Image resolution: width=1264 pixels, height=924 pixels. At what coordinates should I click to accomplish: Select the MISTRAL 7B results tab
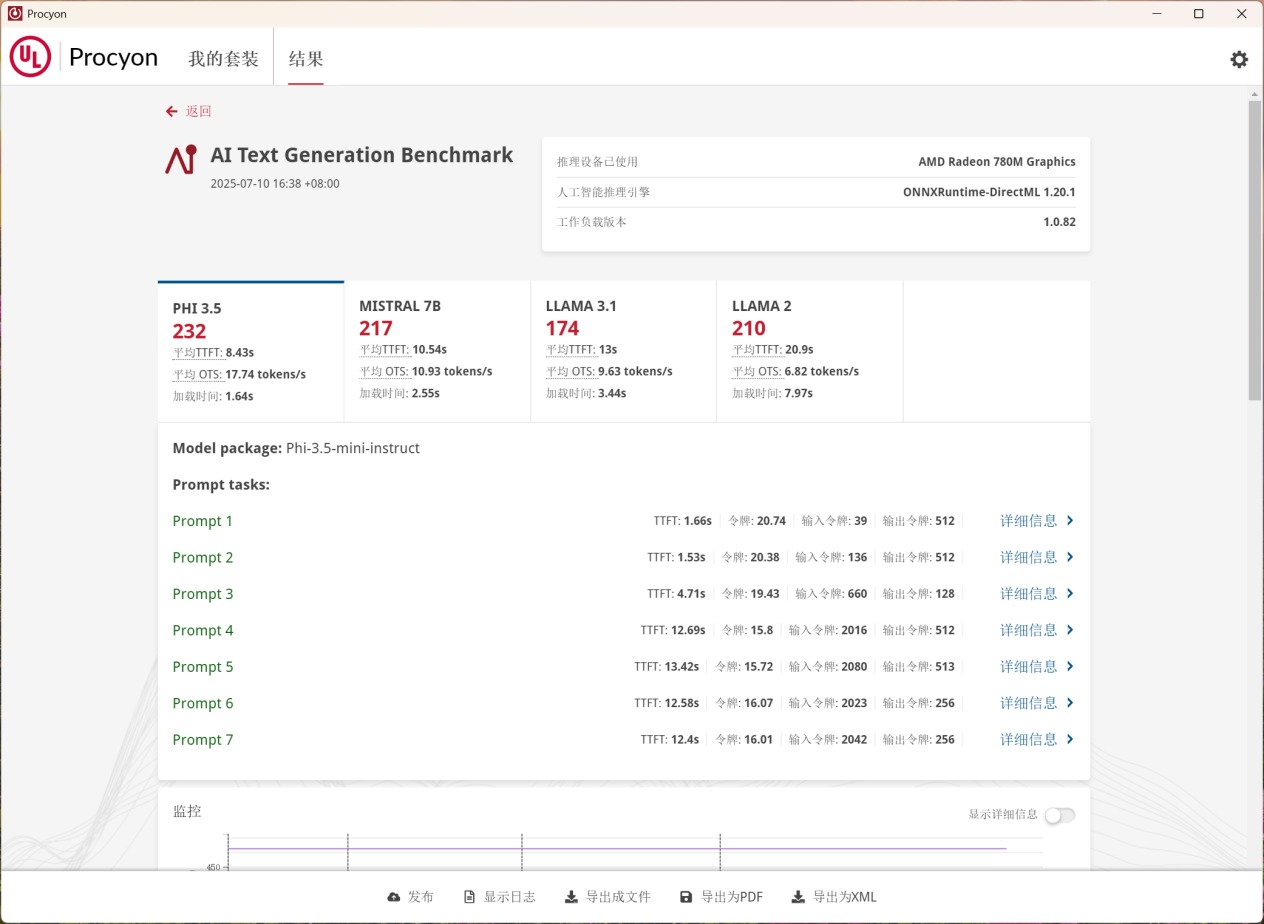(x=437, y=348)
